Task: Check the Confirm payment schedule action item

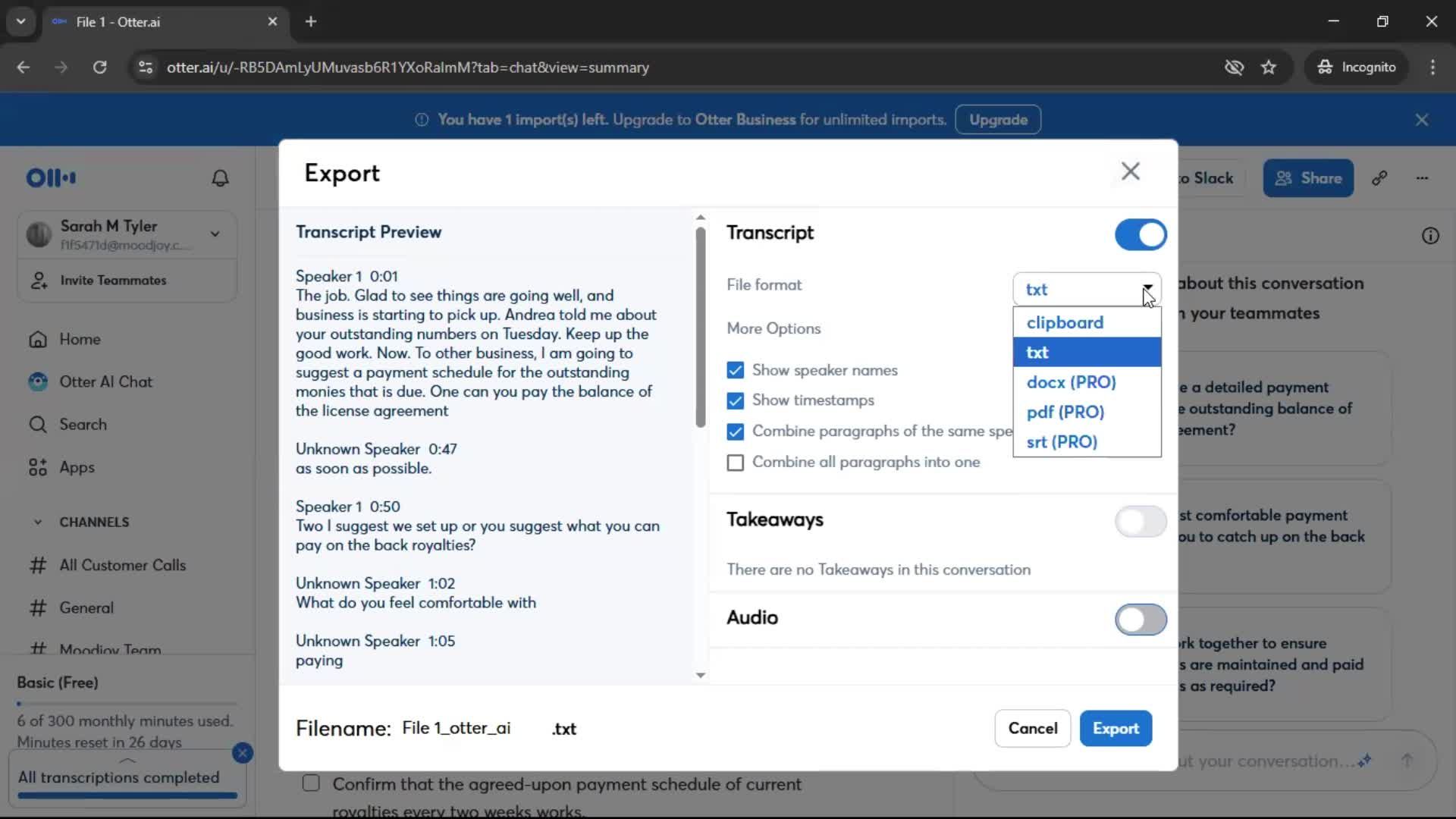Action: [311, 783]
